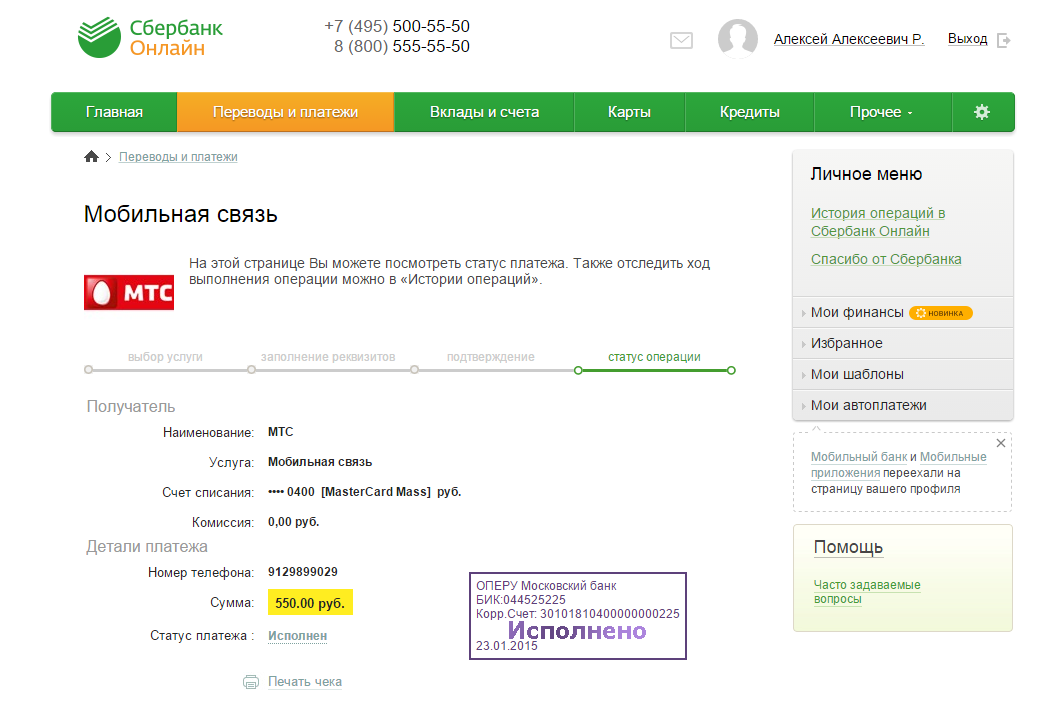
Task: Open Переводы и платежи tab
Action: (286, 112)
